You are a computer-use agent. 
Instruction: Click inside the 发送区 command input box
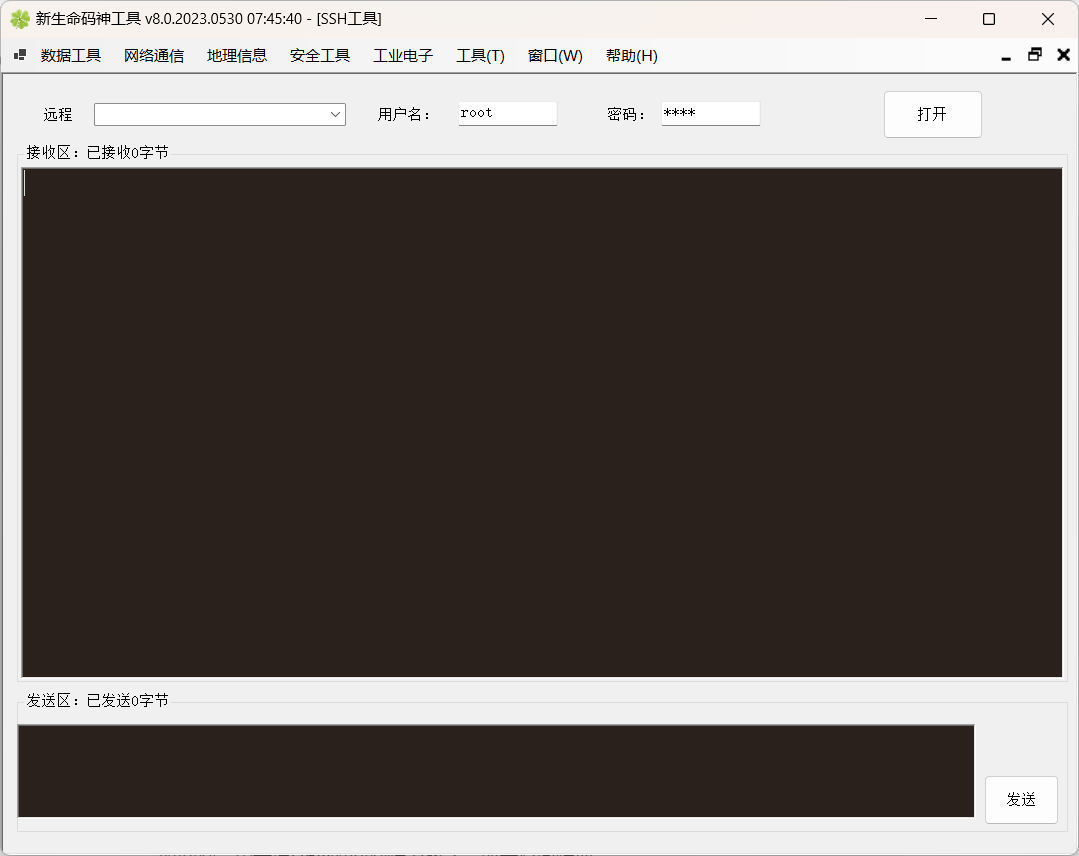496,771
